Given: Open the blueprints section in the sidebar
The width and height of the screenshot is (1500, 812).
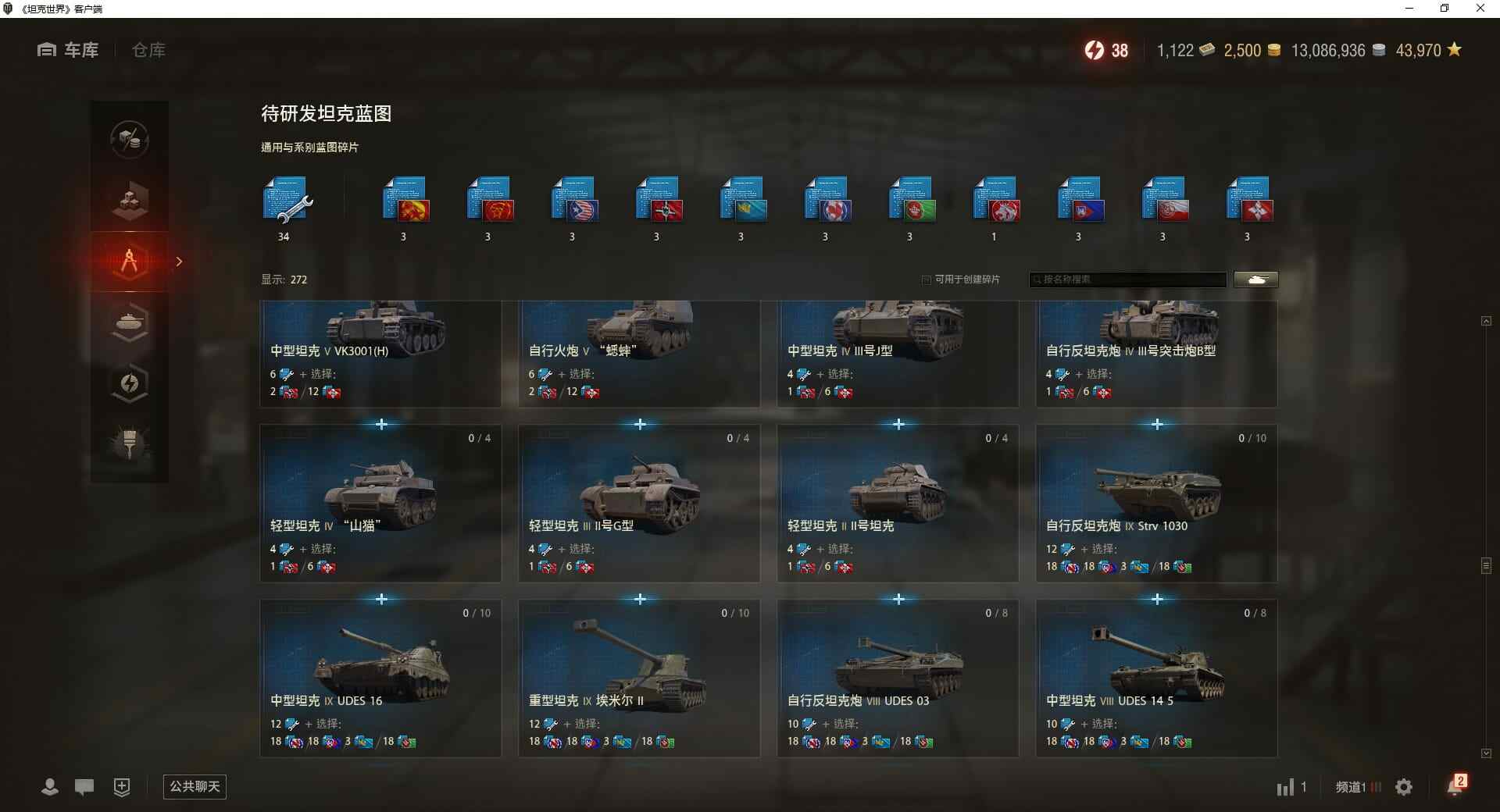Looking at the screenshot, I should tap(130, 262).
